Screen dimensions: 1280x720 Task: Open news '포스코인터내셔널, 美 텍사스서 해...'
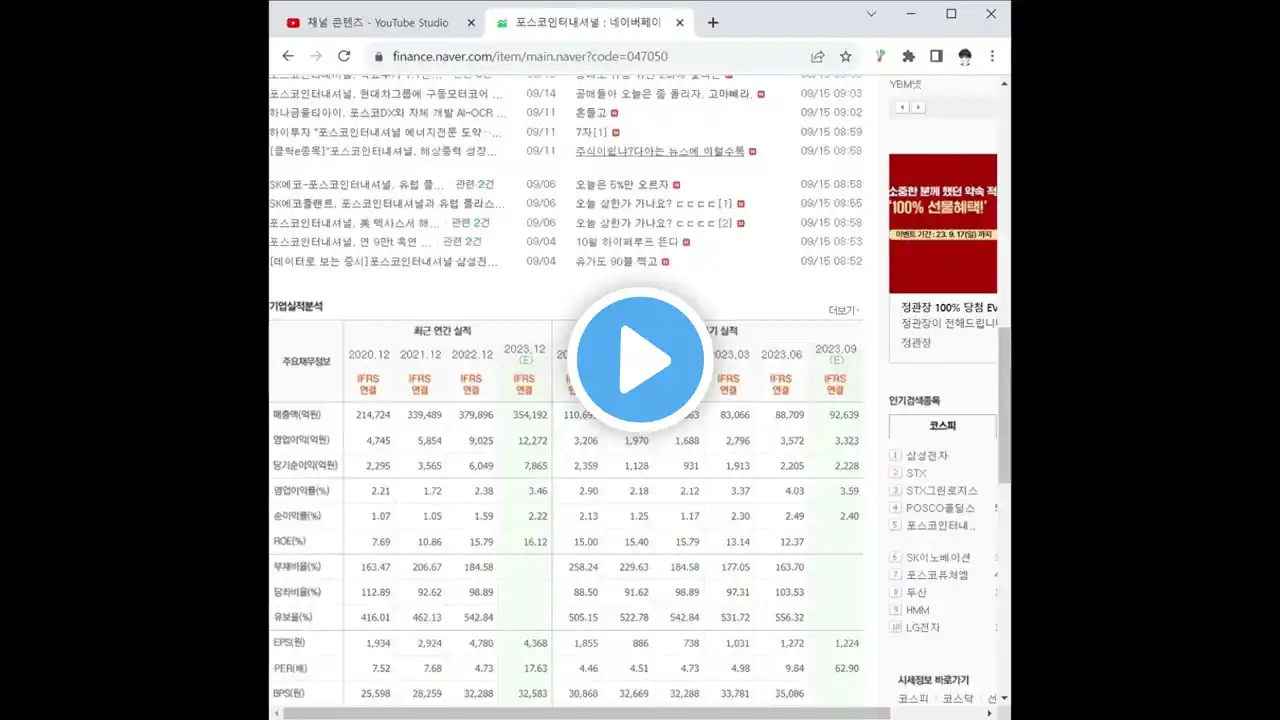355,223
